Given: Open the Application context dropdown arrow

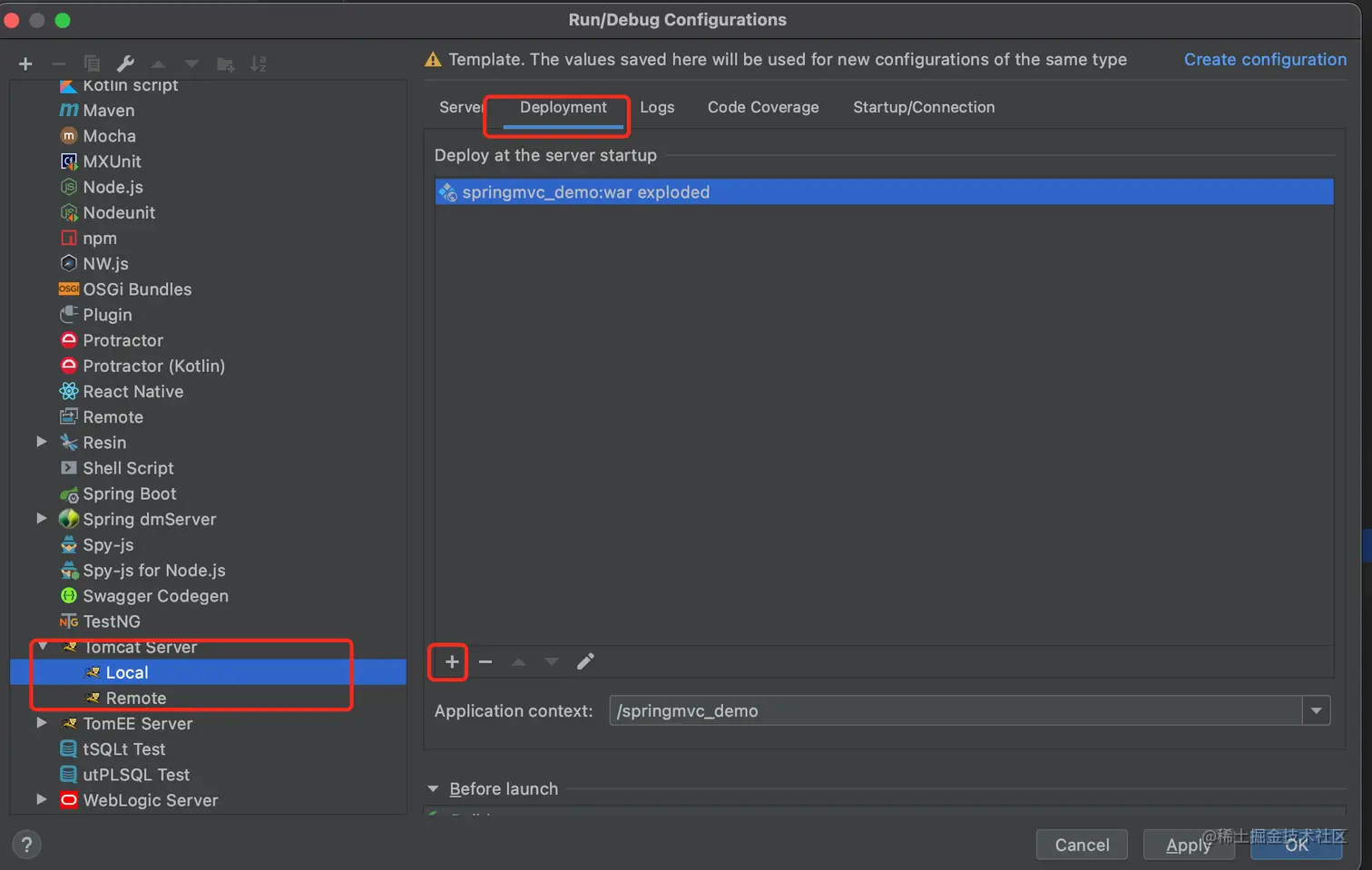Looking at the screenshot, I should pos(1316,710).
